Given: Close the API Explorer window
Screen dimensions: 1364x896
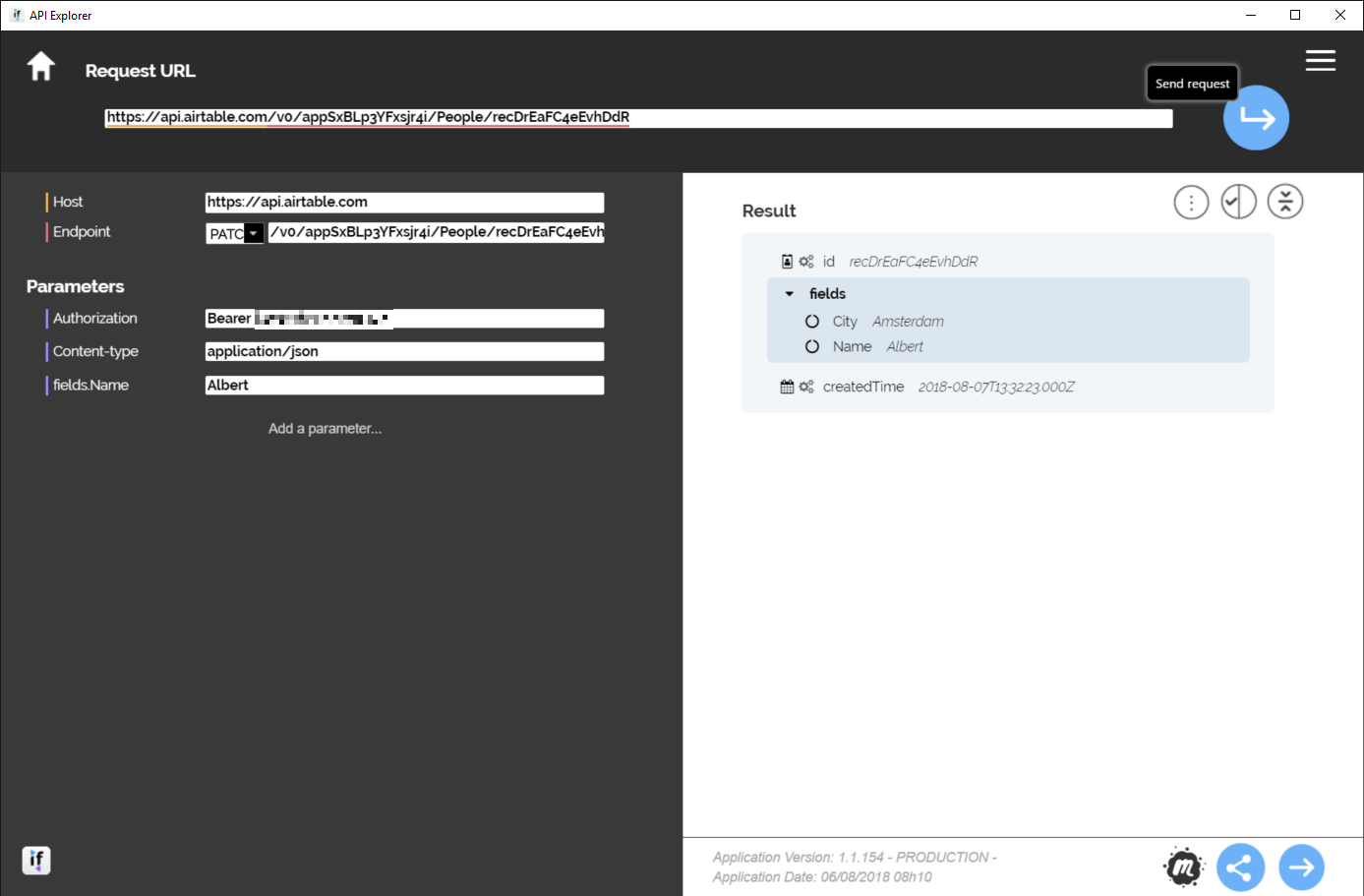Looking at the screenshot, I should (1340, 15).
